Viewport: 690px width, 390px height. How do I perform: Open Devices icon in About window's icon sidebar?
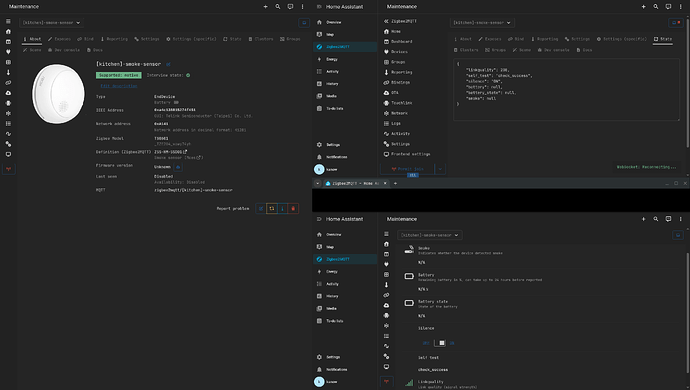[x=8, y=52]
